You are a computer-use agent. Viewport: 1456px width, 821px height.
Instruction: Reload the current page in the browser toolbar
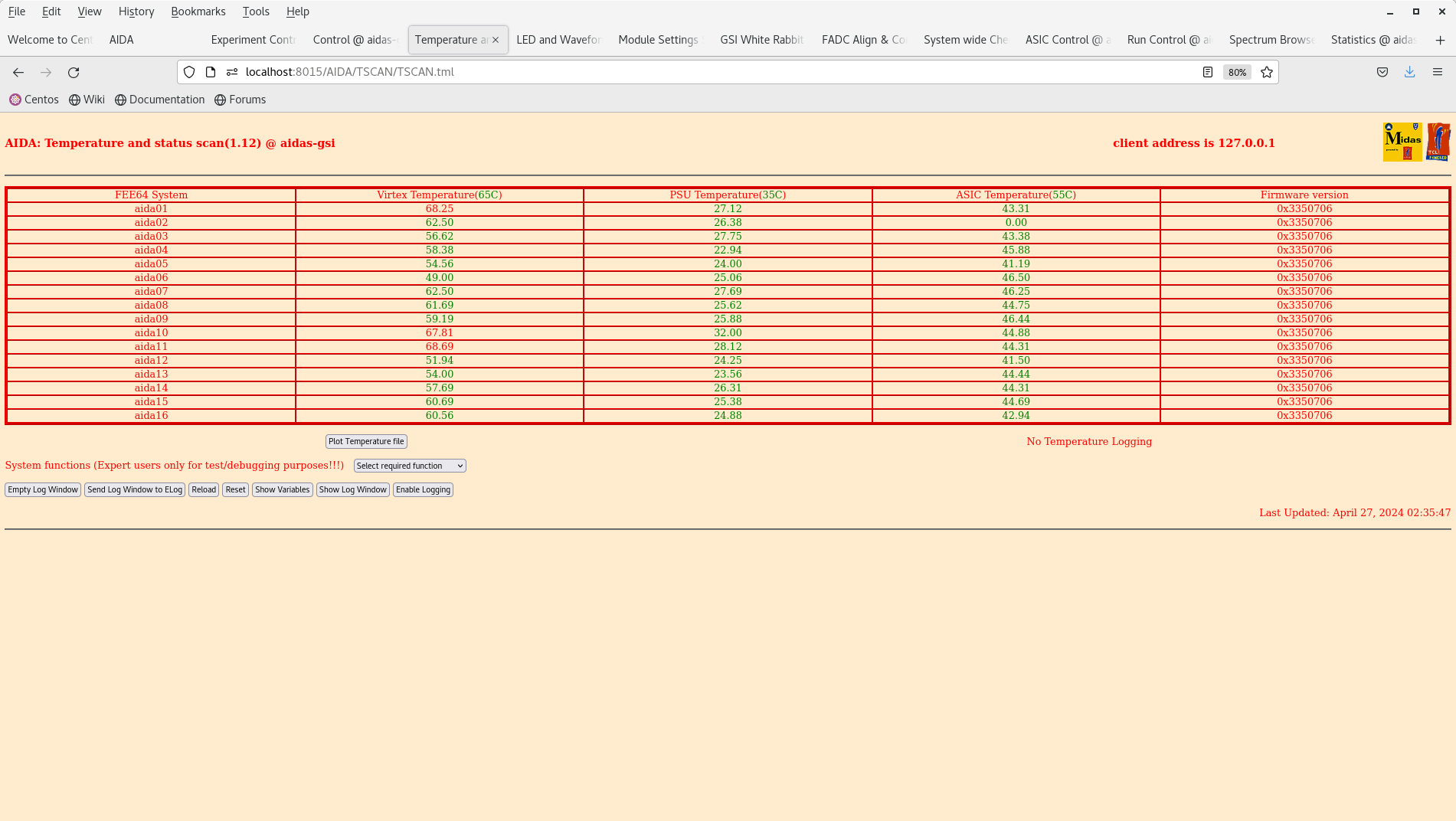[x=74, y=72]
